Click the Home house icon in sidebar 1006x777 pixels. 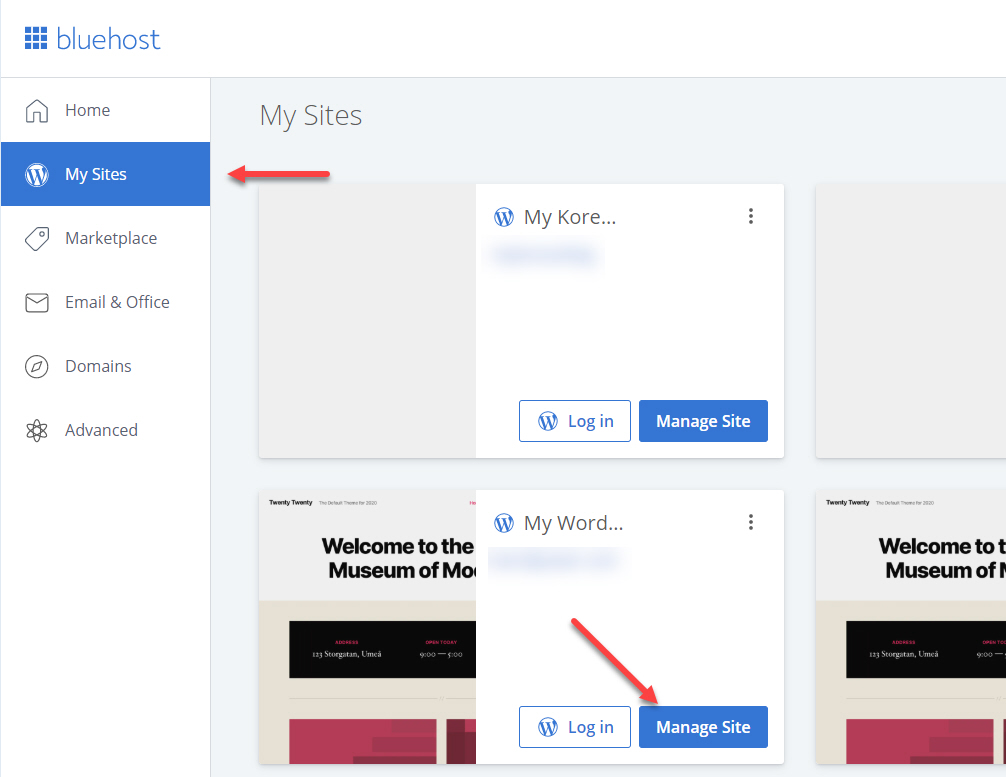pyautogui.click(x=37, y=110)
